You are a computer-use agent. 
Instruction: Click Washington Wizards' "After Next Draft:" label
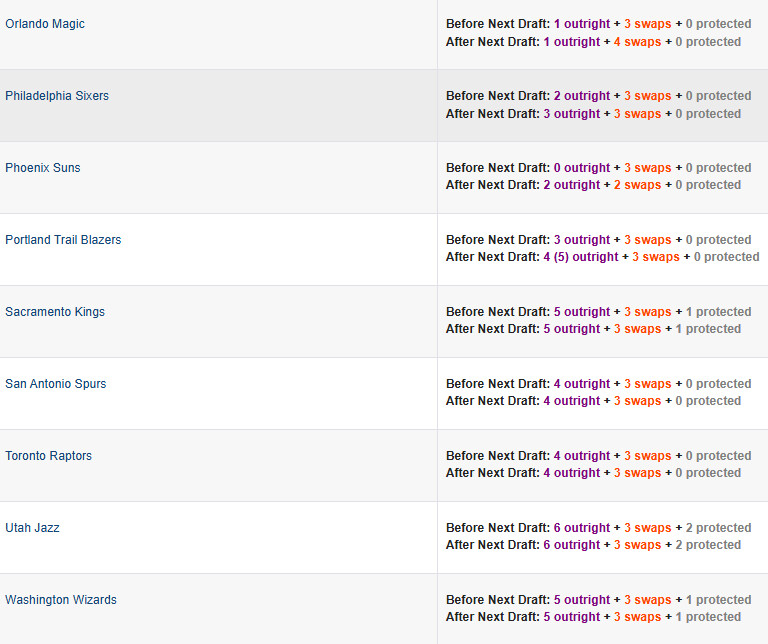(493, 617)
